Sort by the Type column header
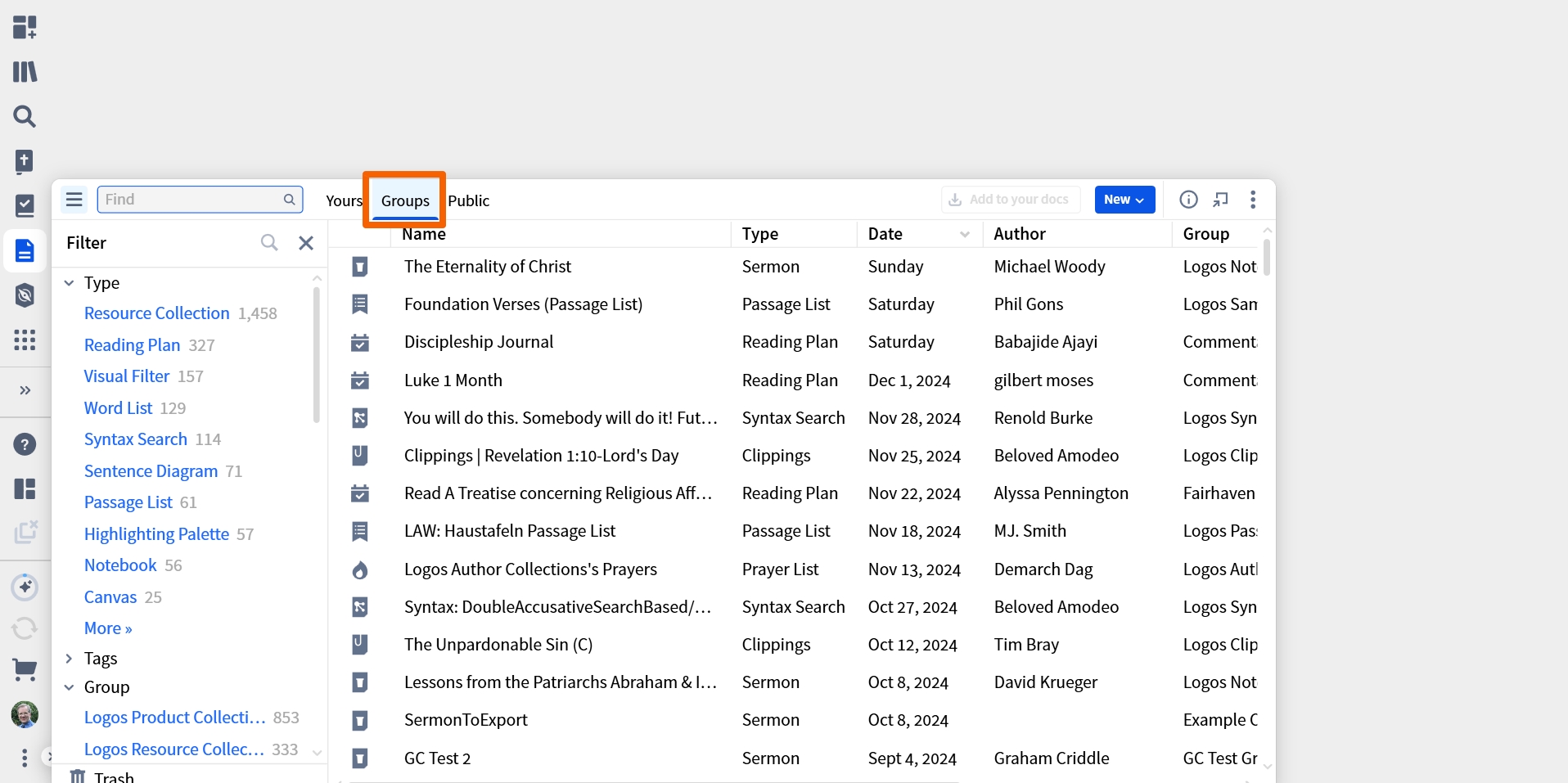 760,234
